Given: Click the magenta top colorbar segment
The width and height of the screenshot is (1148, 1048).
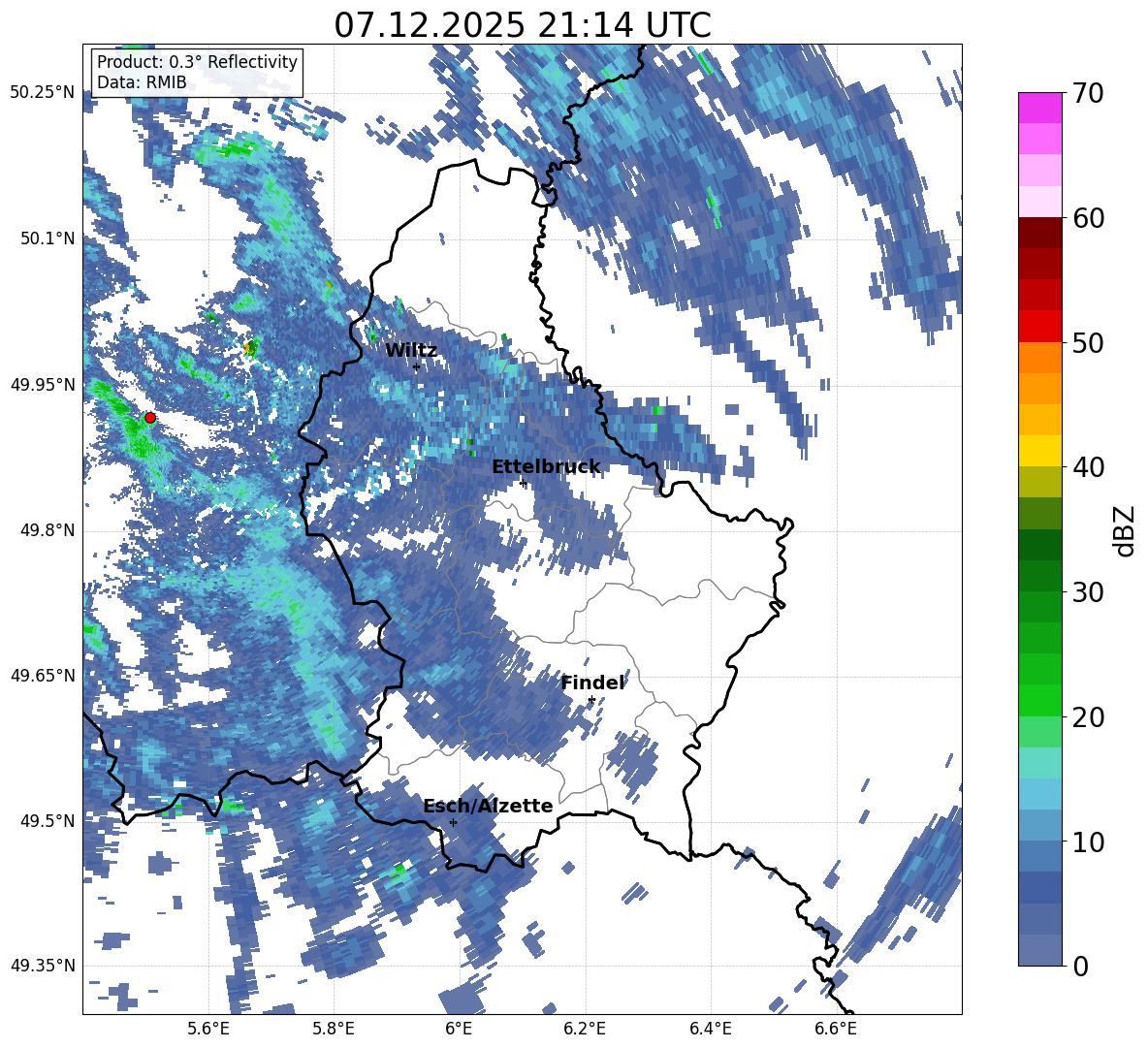Looking at the screenshot, I should tap(1039, 108).
